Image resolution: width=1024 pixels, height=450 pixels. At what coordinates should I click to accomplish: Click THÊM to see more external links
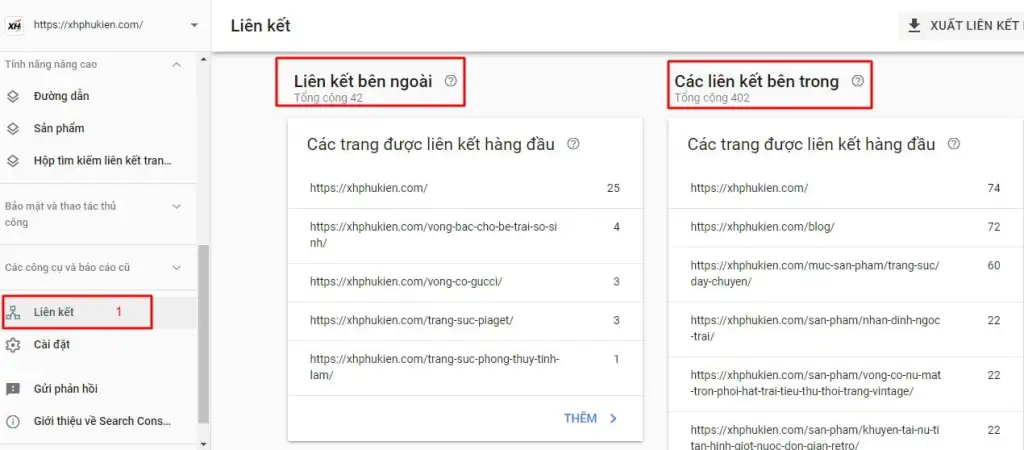591,418
